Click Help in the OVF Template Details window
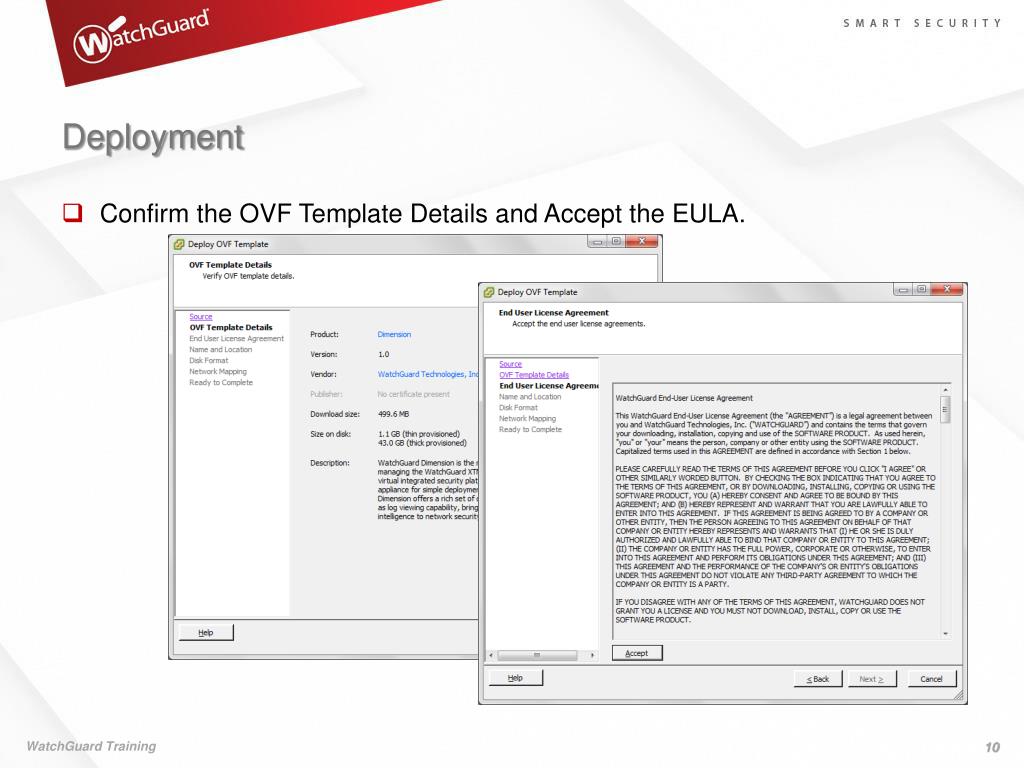The height and width of the screenshot is (768, 1024). (206, 632)
